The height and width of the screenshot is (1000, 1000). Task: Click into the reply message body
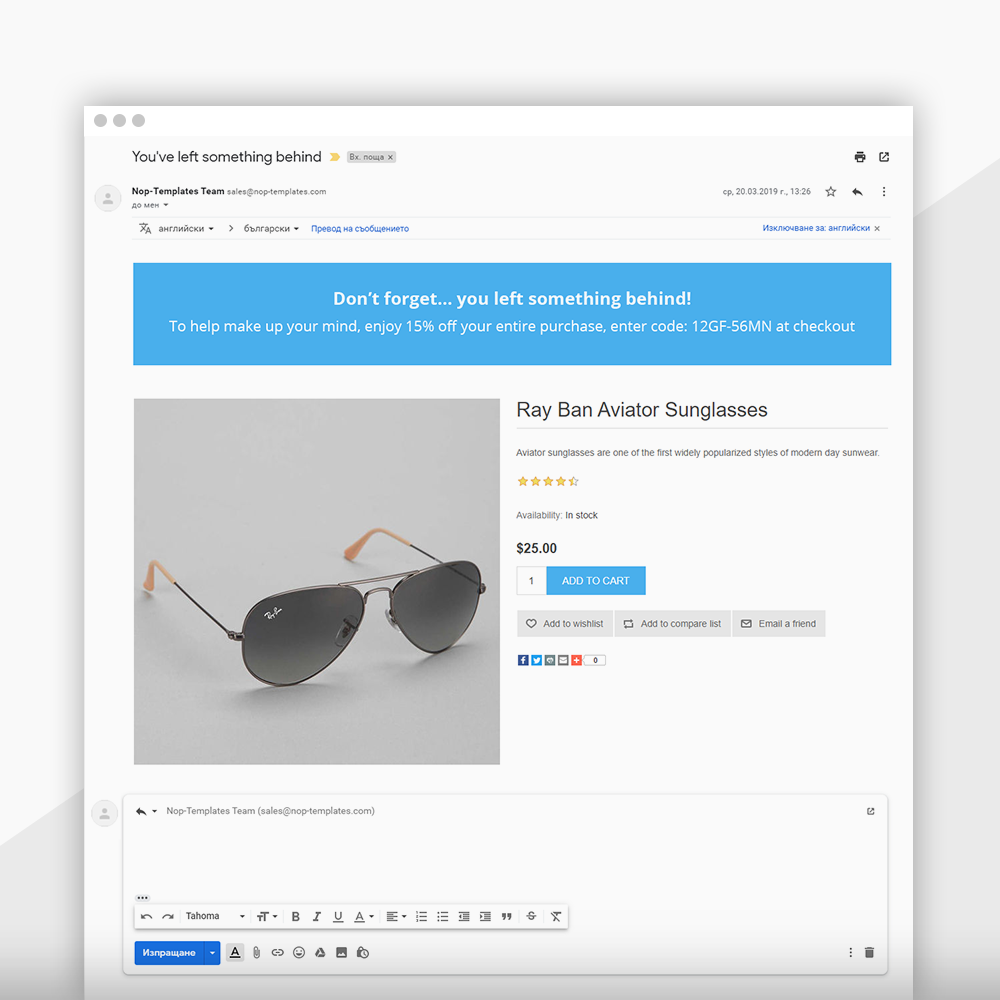pyautogui.click(x=504, y=856)
